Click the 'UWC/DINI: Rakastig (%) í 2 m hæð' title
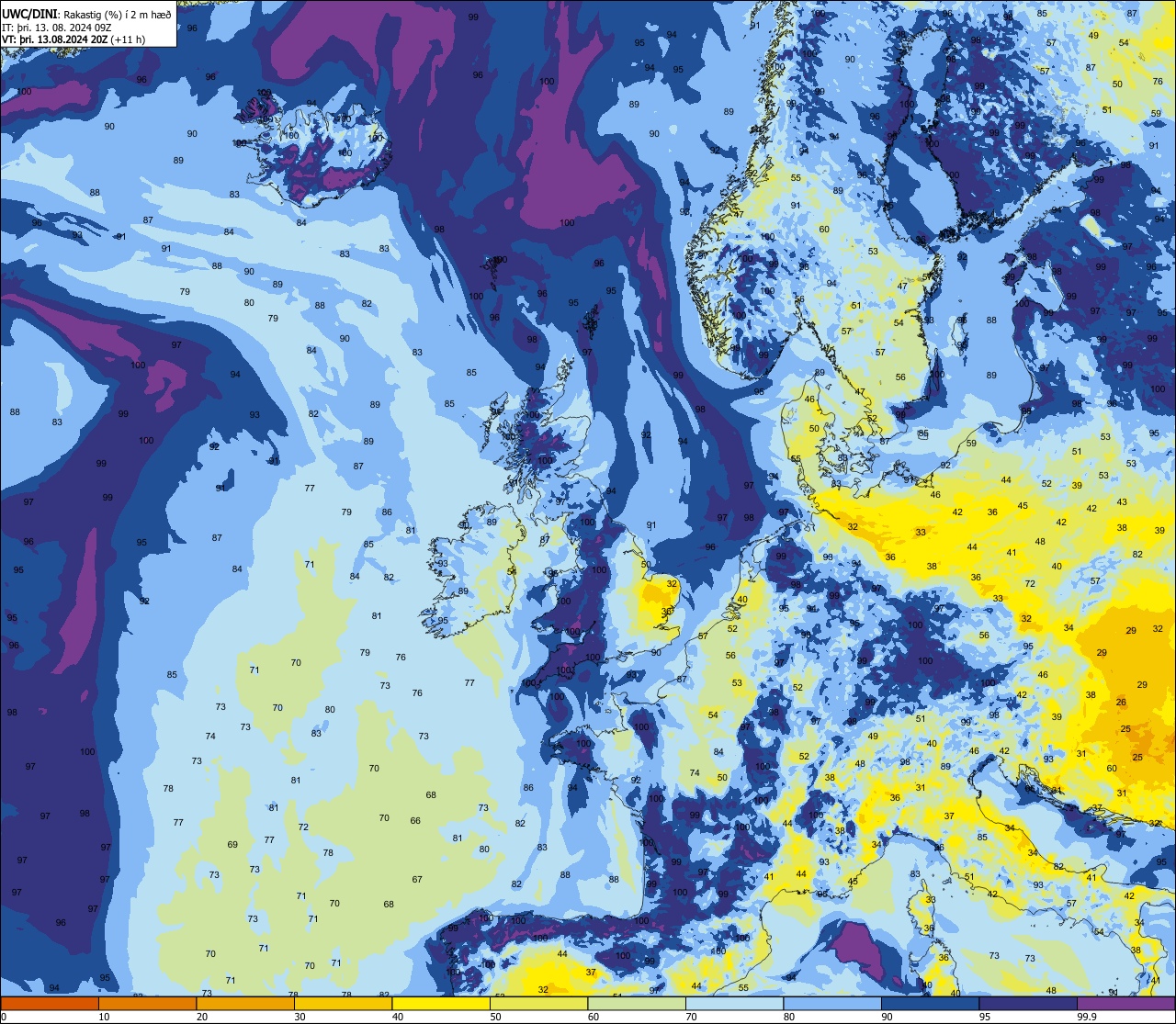Screen dimensions: 1176x1024 pyautogui.click(x=86, y=15)
